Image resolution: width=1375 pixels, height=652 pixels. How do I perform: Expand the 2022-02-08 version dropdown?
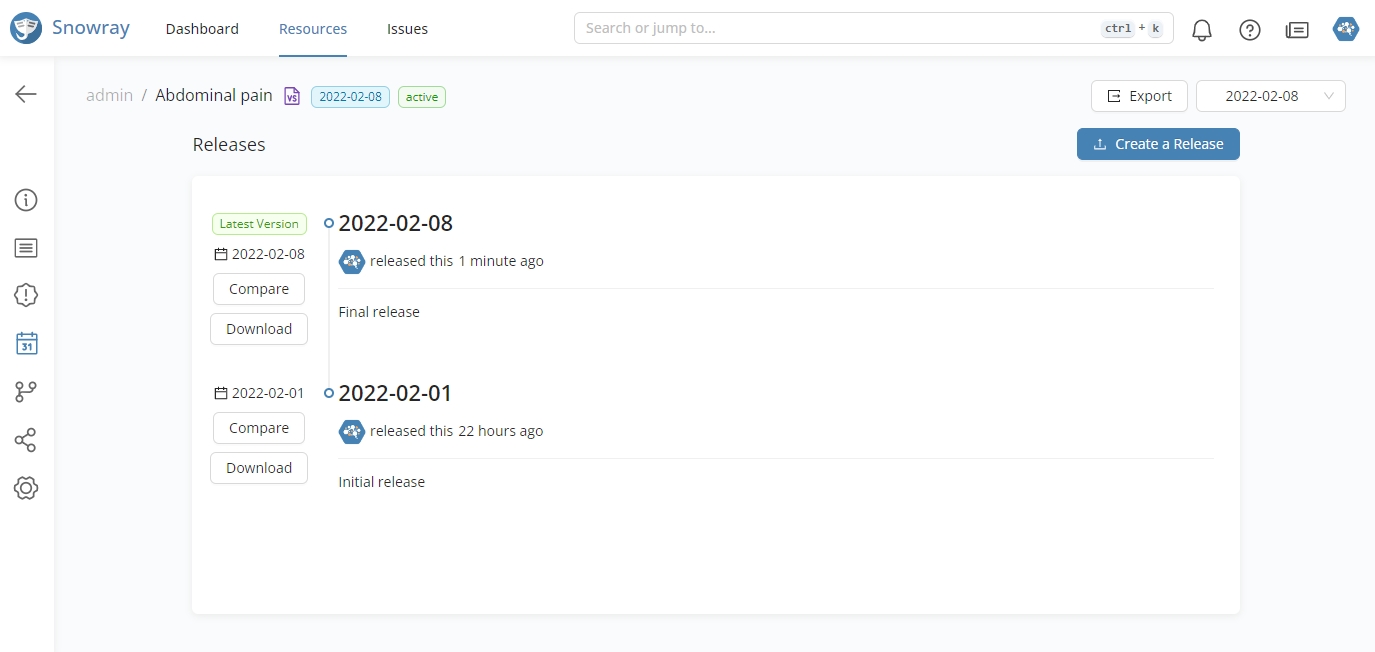tap(1270, 96)
